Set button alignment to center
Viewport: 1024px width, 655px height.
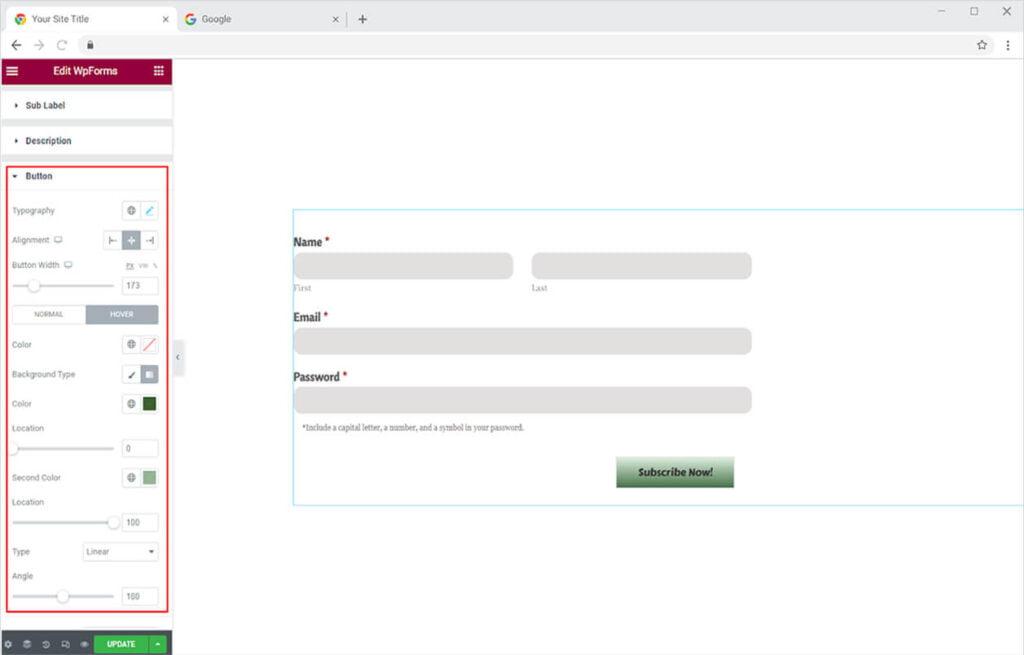131,241
